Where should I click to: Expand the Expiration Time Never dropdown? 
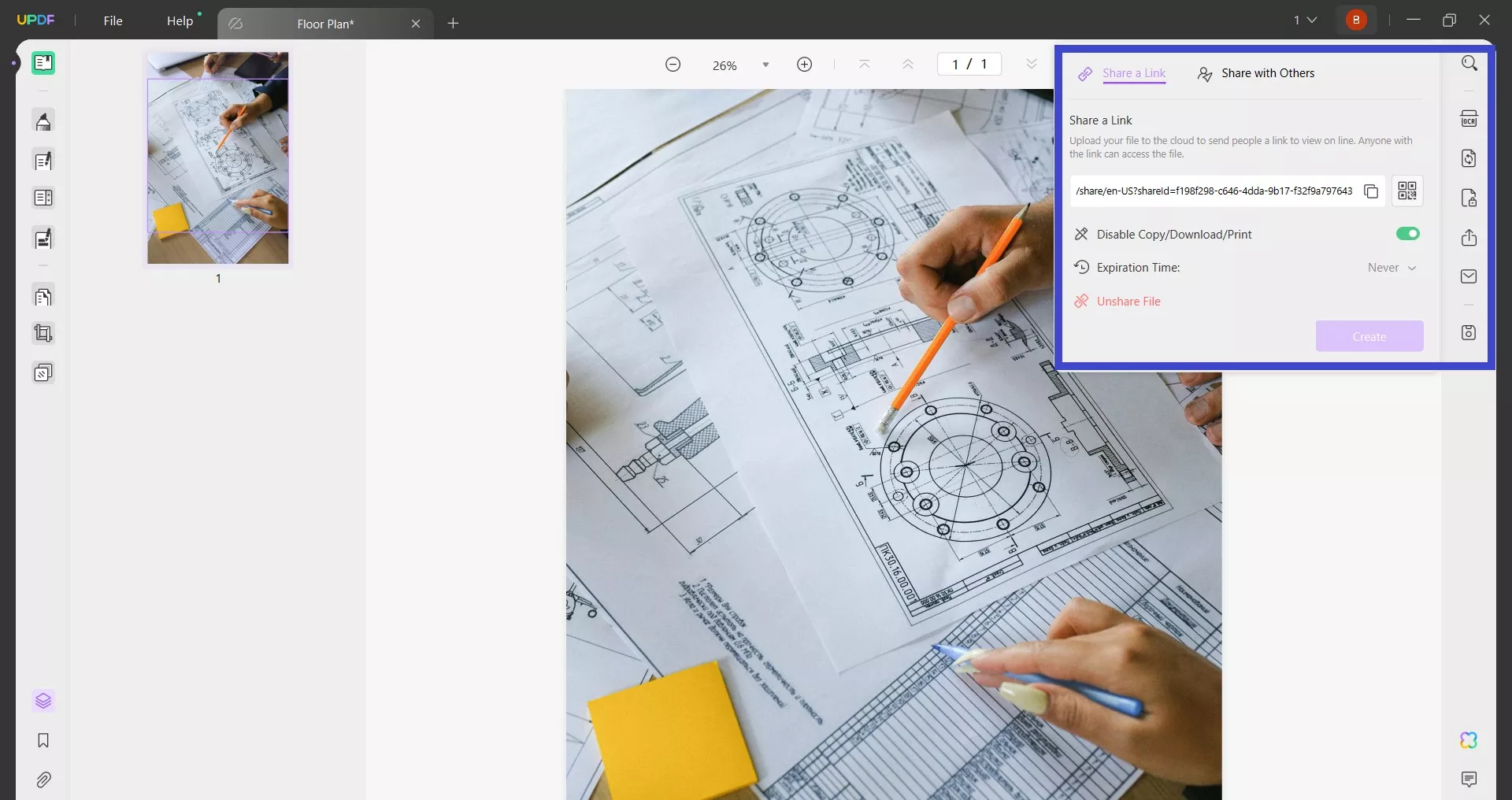click(x=1392, y=268)
